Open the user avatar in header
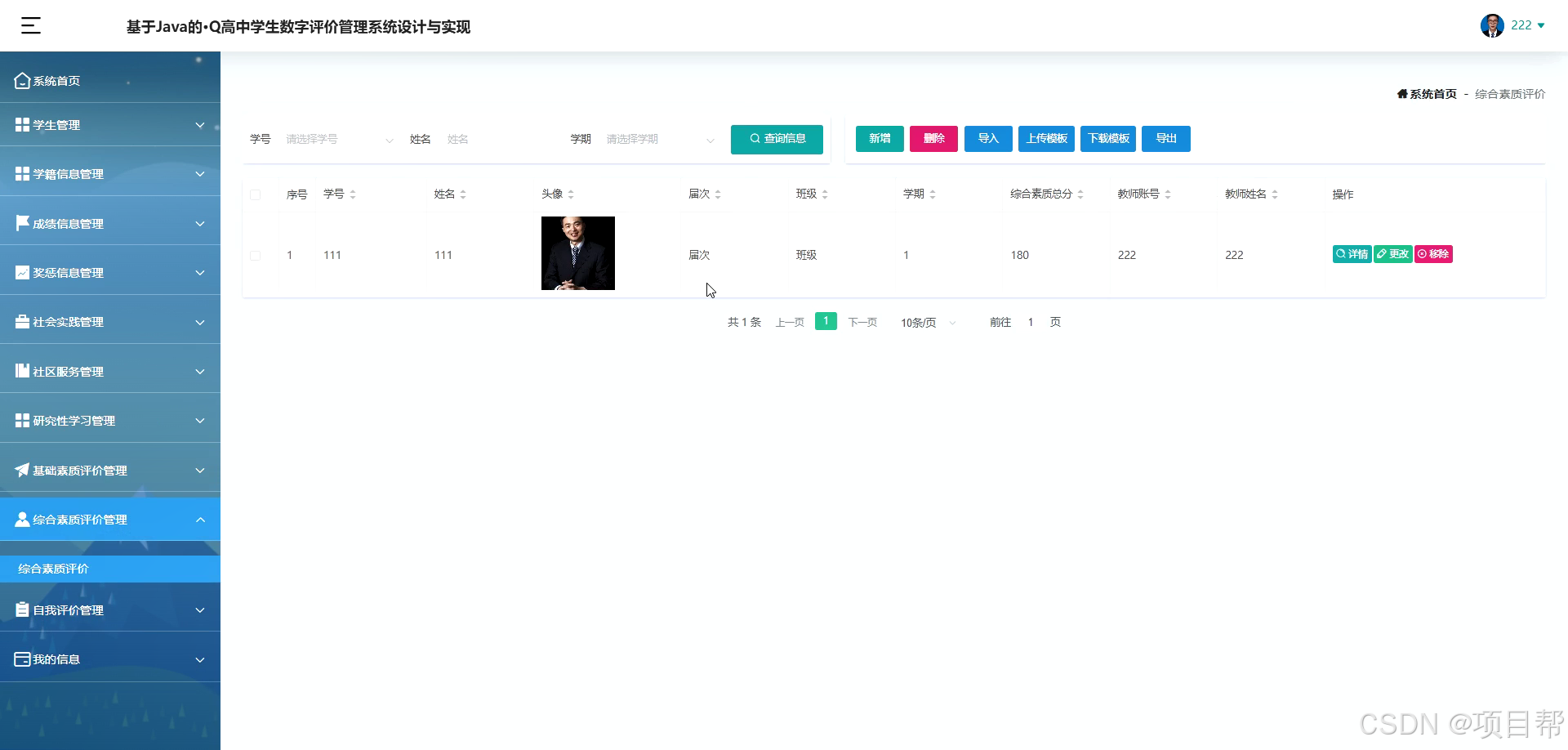The width and height of the screenshot is (1568, 750). [x=1492, y=25]
